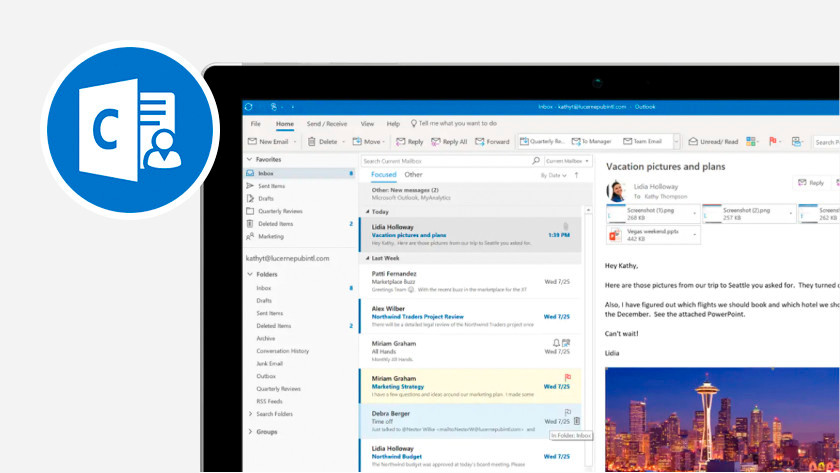
Task: Collapse the Favorites section
Action: click(250, 159)
